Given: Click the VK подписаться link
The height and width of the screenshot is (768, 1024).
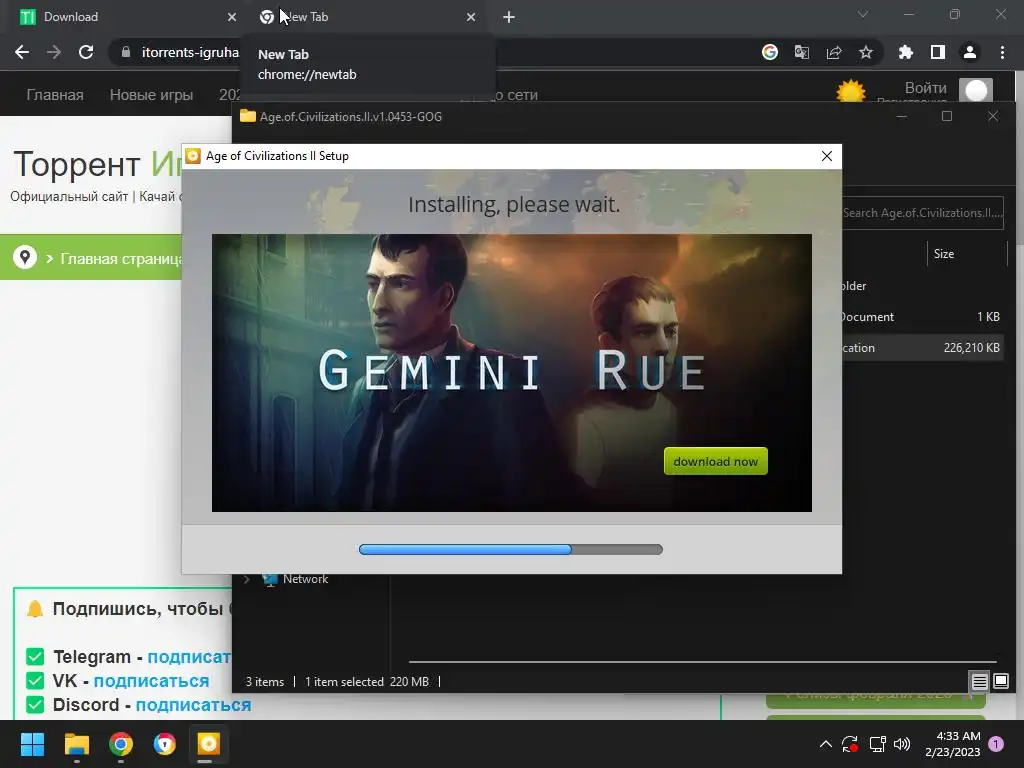Looking at the screenshot, I should (x=152, y=680).
